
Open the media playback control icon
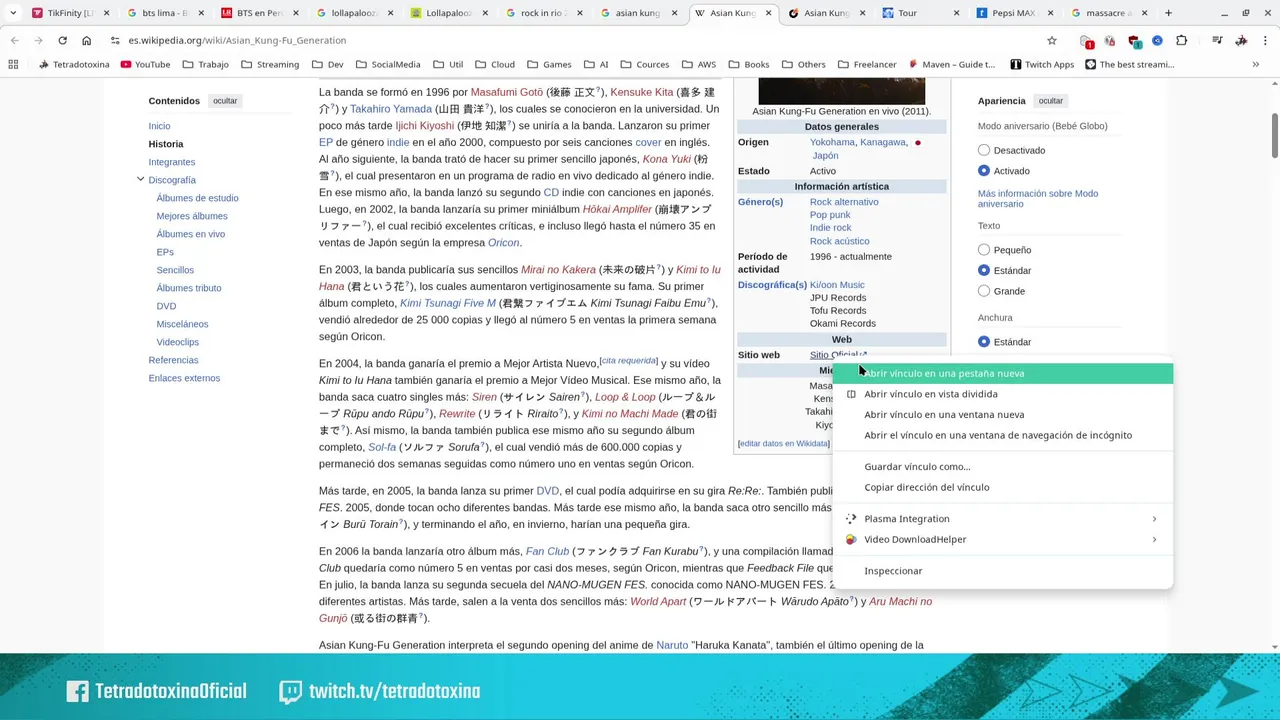(x=1216, y=40)
